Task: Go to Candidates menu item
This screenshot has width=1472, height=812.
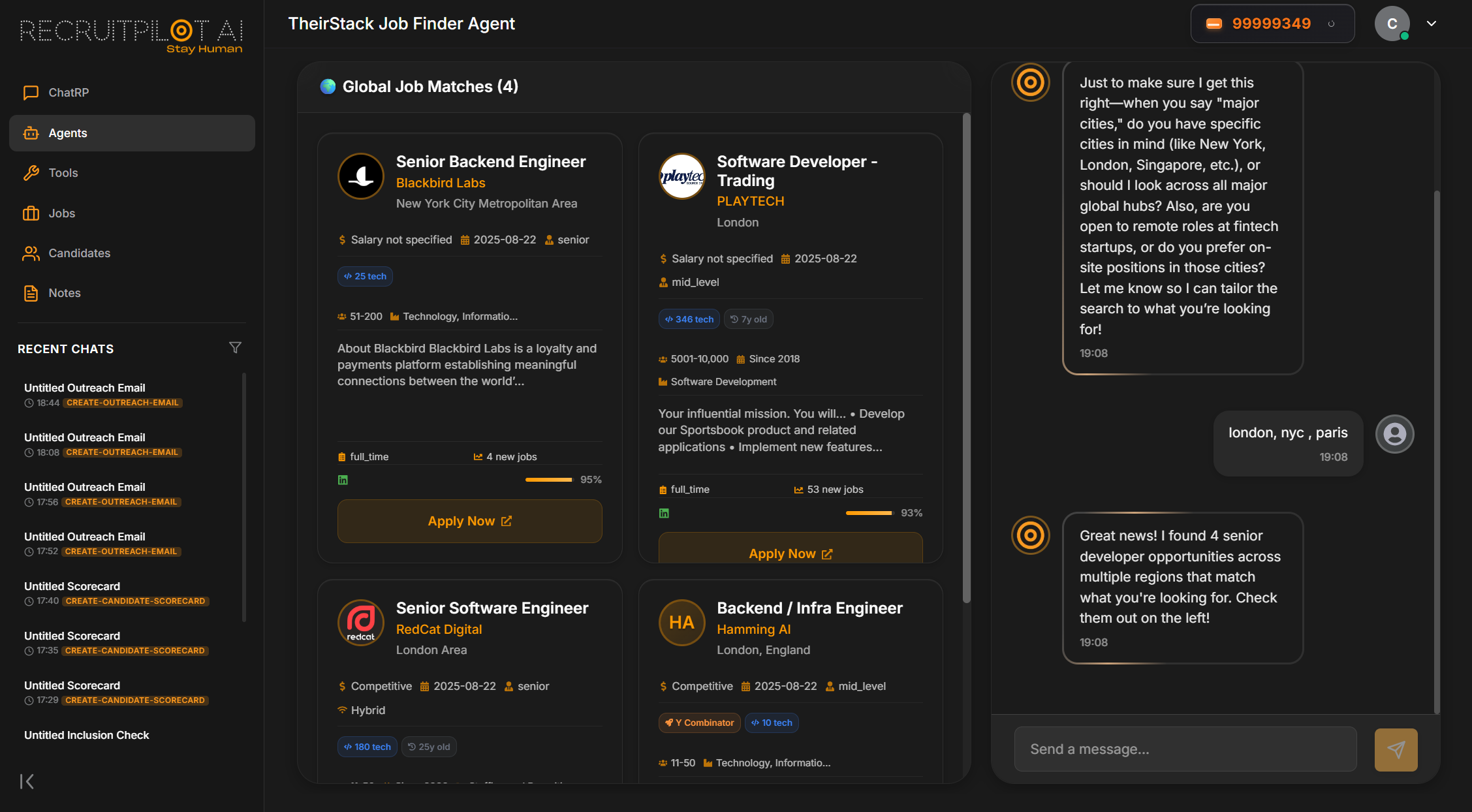Action: [132, 253]
